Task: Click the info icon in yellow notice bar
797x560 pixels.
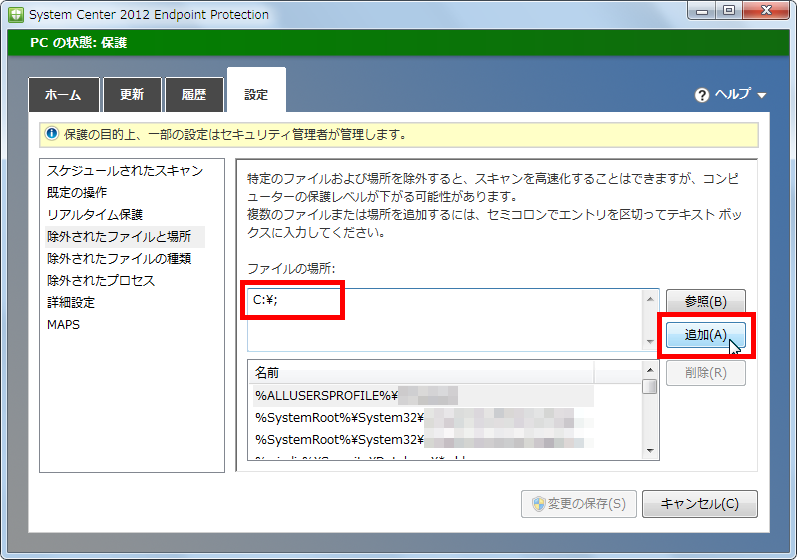Action: pyautogui.click(x=52, y=134)
